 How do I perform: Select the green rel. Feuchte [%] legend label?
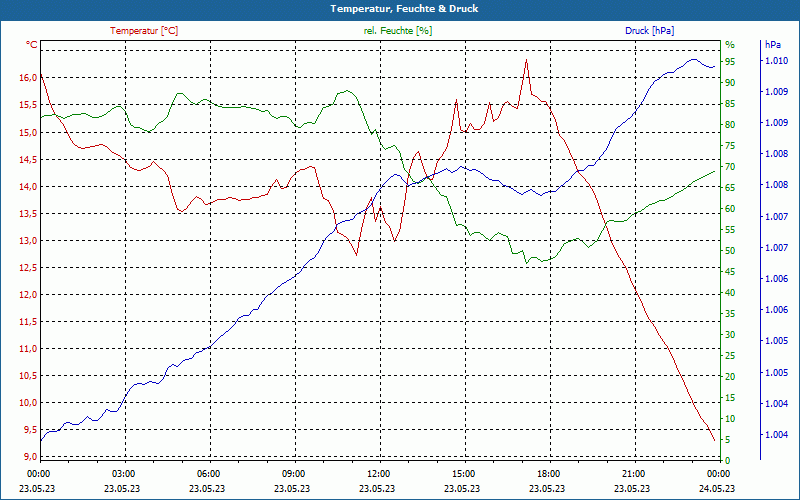398,31
